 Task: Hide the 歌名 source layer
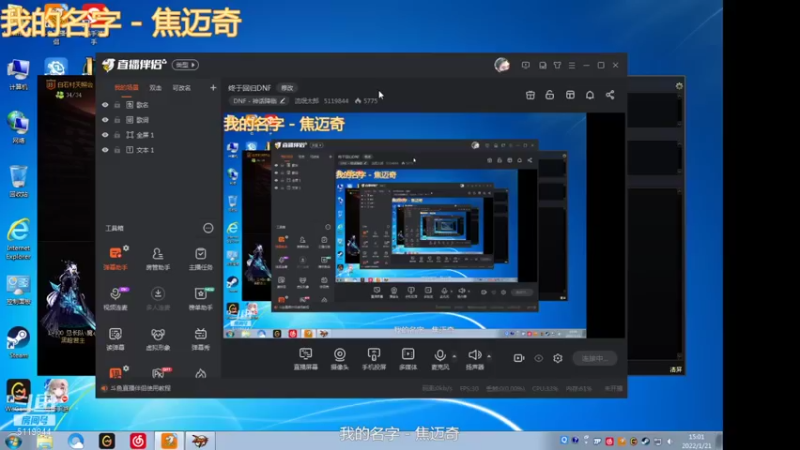[105, 105]
